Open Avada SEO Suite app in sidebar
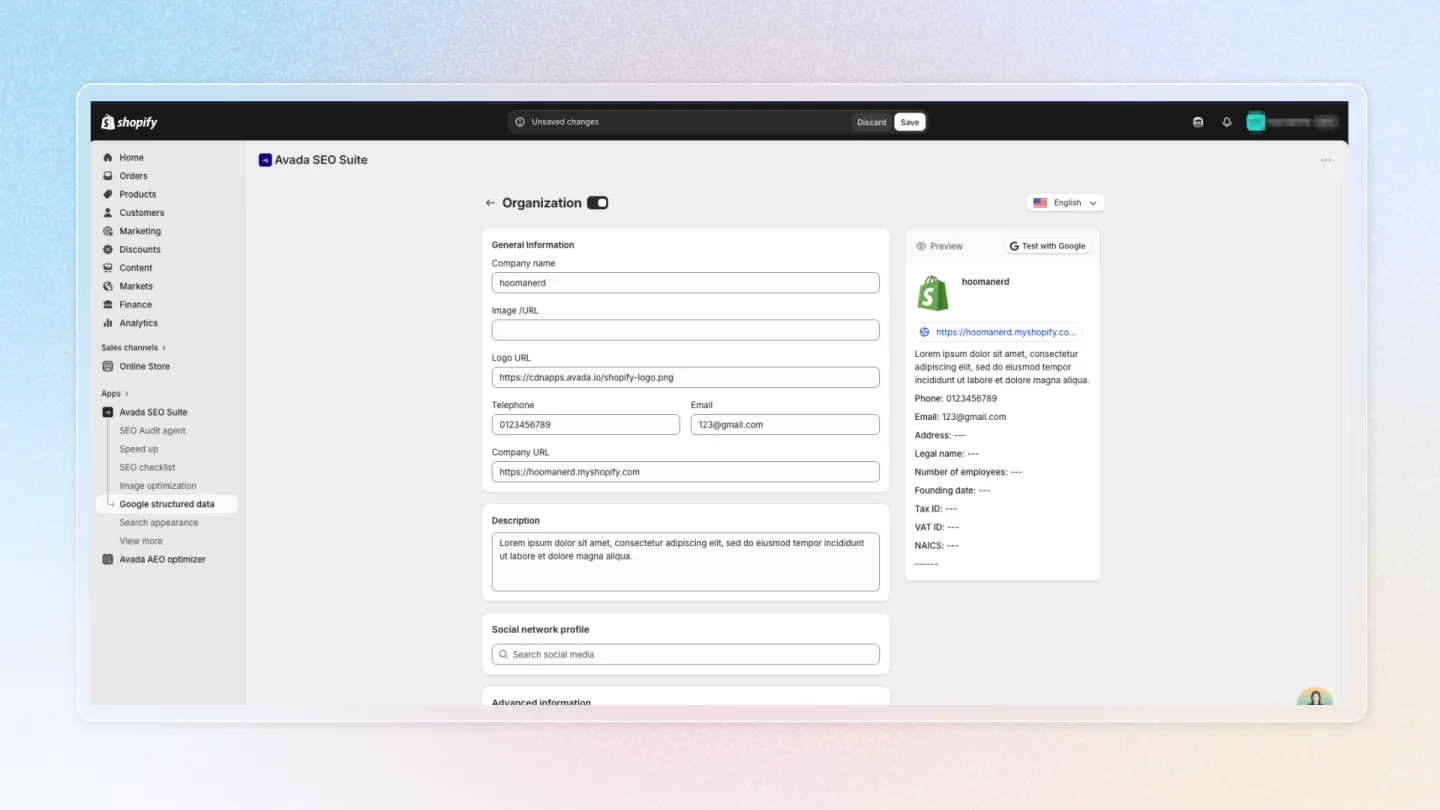Screen dimensions: 1440x810 coord(153,412)
